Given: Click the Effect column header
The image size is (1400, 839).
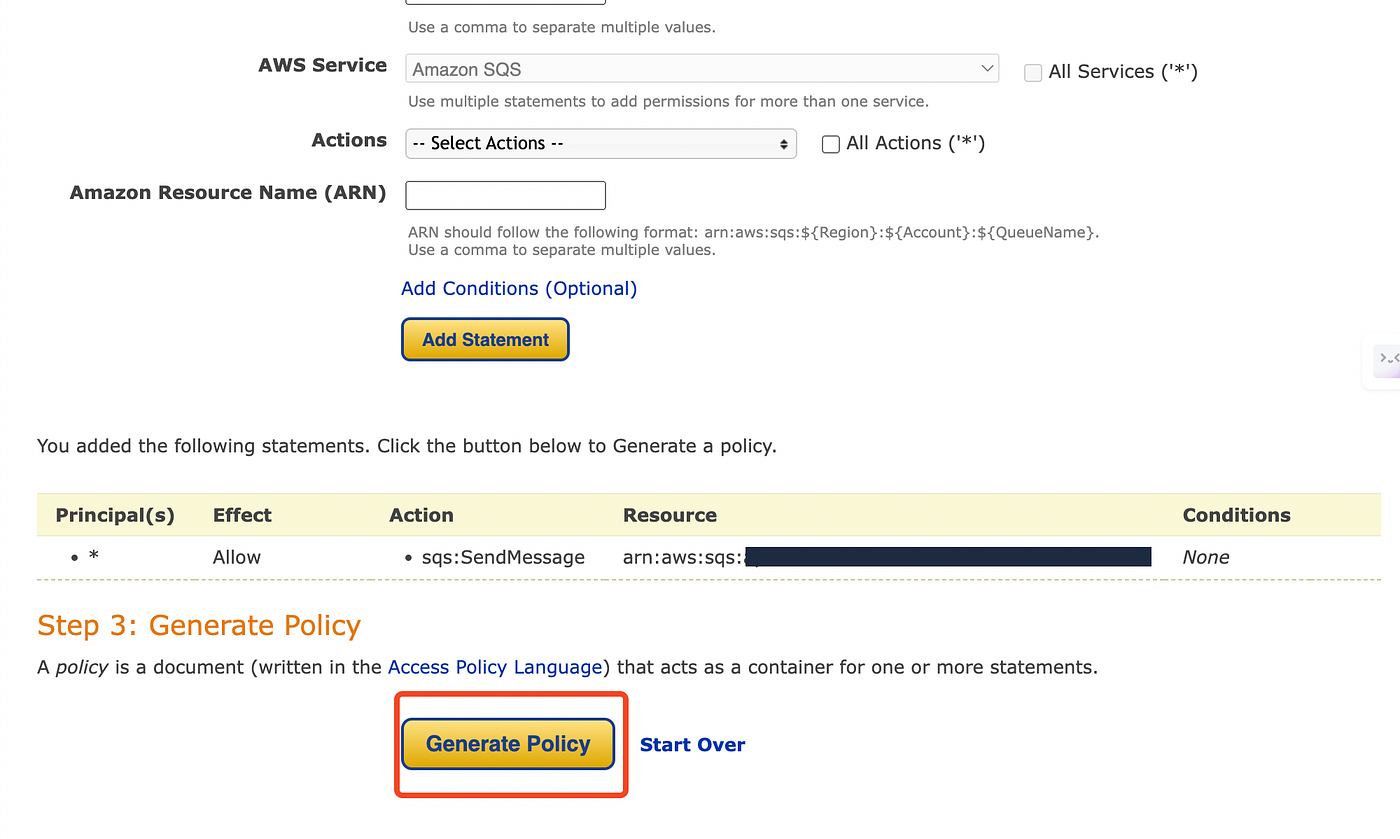Looking at the screenshot, I should (x=242, y=515).
